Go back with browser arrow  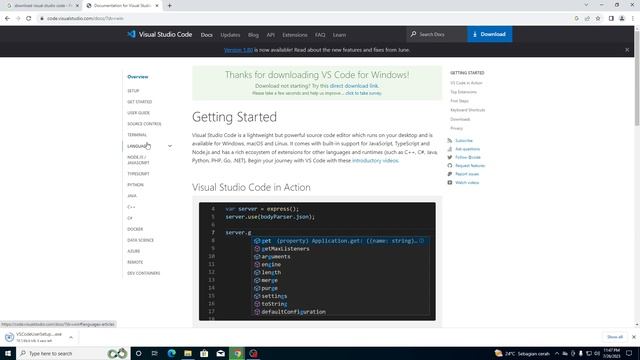click(7, 18)
